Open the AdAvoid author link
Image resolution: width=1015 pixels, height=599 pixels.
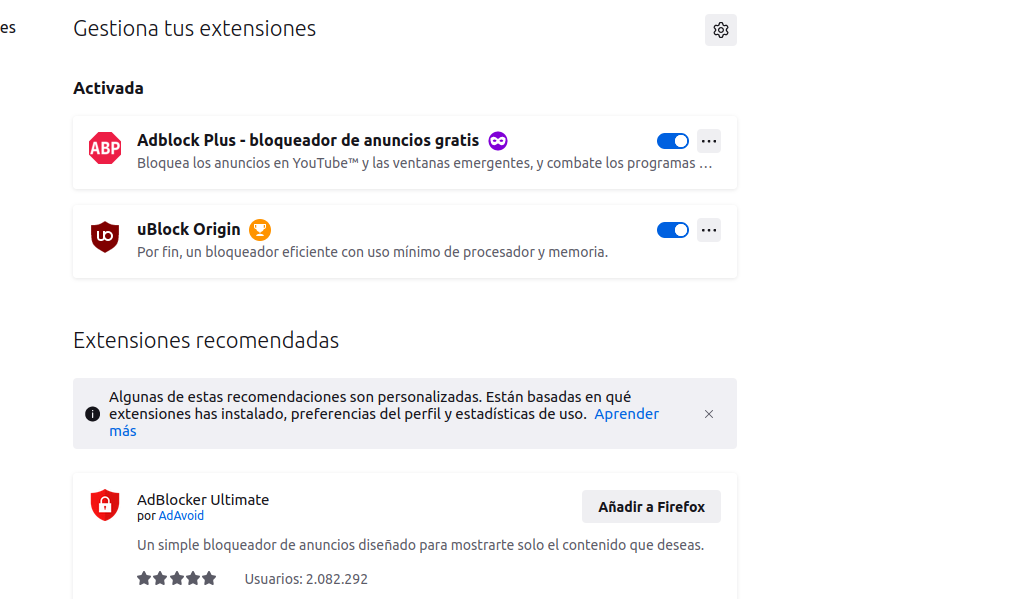[181, 515]
